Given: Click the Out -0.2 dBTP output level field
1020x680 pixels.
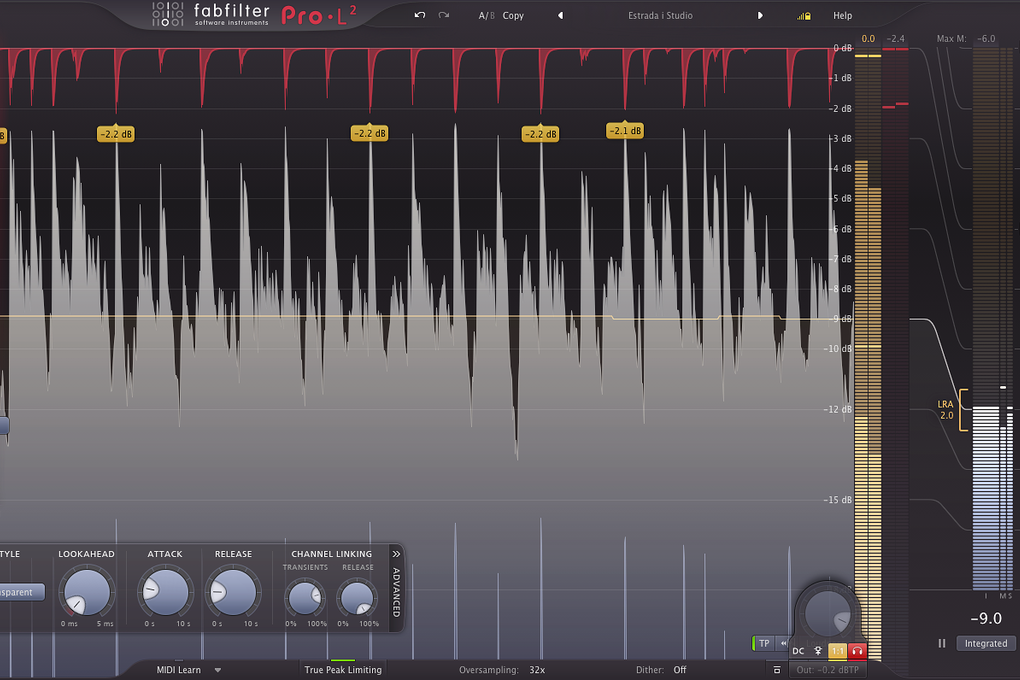Looking at the screenshot, I should (827, 670).
